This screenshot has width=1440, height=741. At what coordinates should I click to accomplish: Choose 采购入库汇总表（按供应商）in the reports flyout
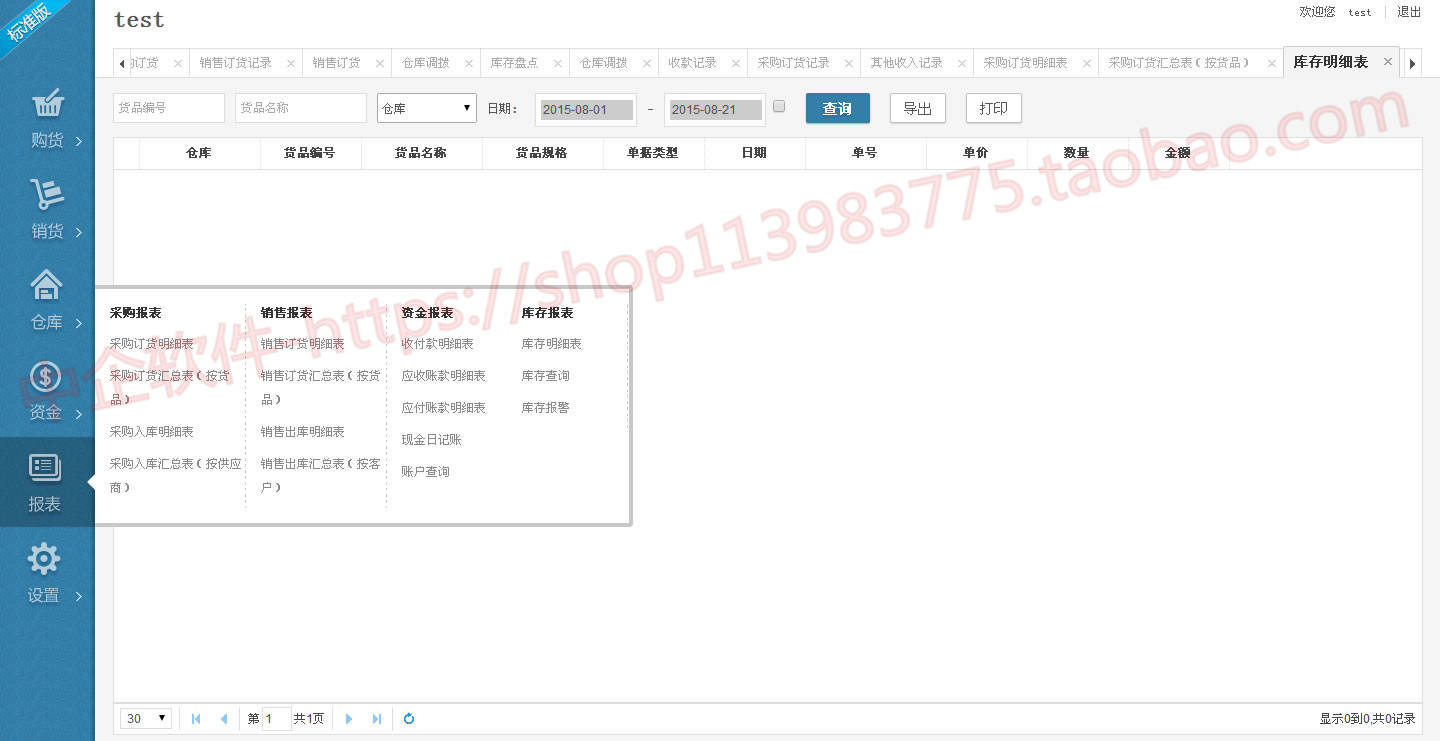point(176,476)
